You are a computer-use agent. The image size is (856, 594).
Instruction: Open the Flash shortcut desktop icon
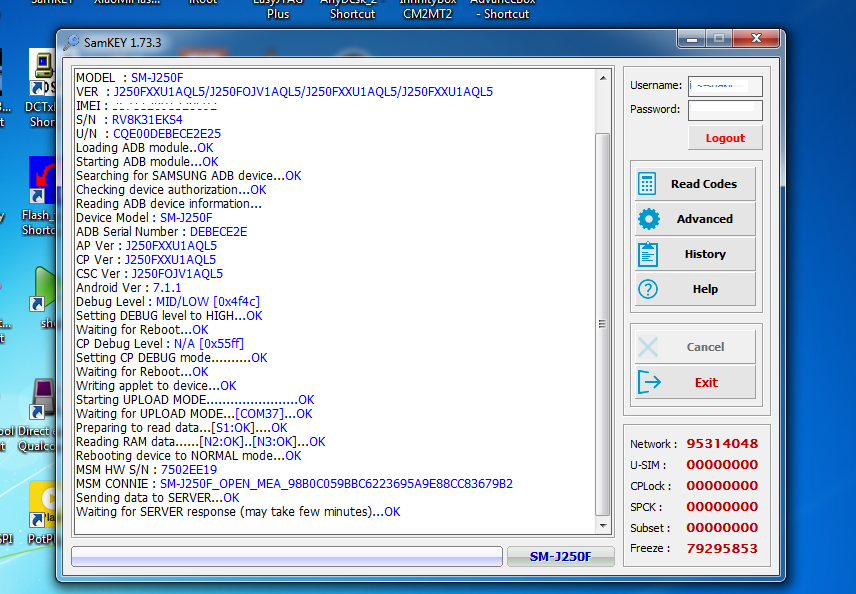pyautogui.click(x=41, y=180)
